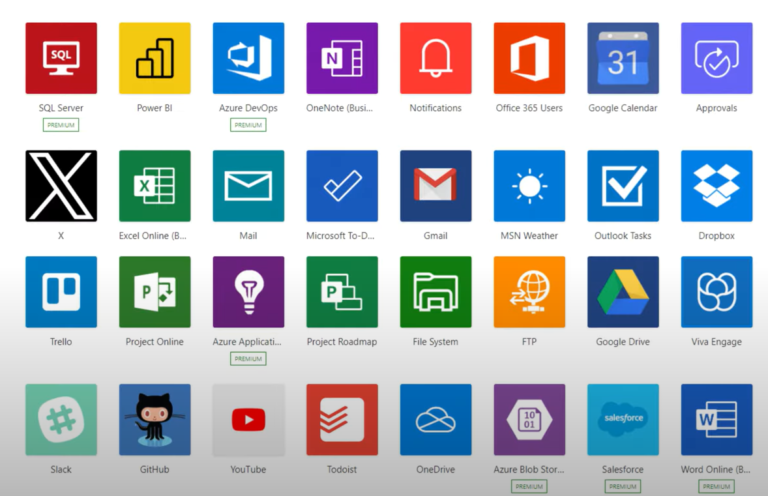This screenshot has height=496, width=768.
Task: Click the Premium badge under Azure Application Insights
Action: pos(248,359)
